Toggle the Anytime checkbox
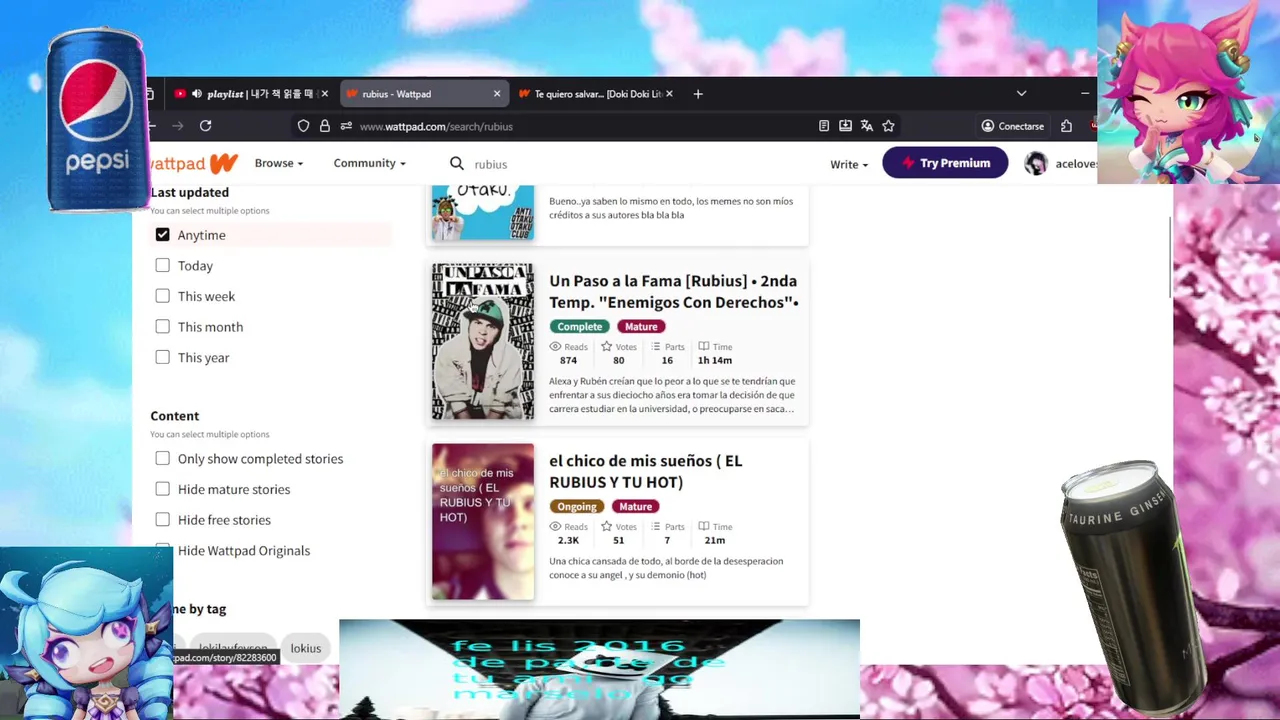1280x720 pixels. 162,235
